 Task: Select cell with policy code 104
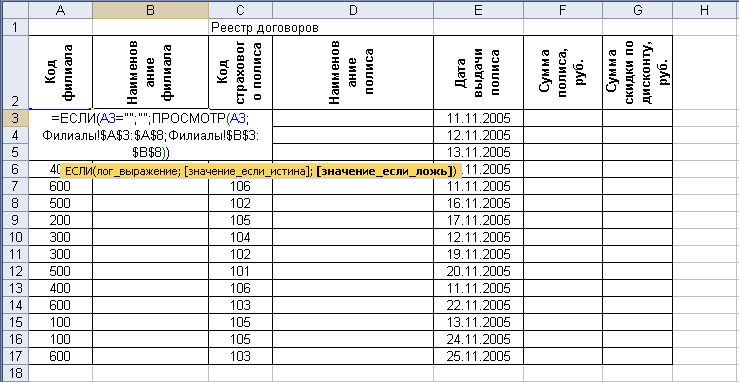click(x=240, y=237)
